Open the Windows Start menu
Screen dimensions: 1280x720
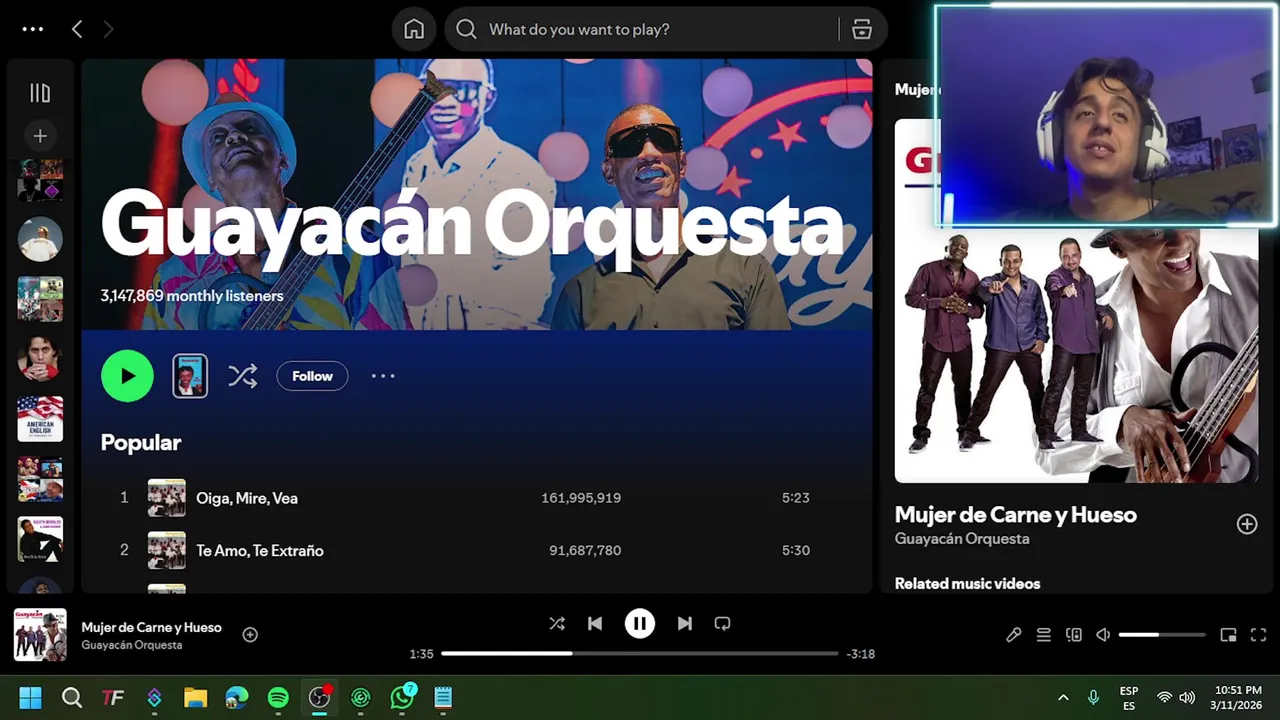[31, 697]
